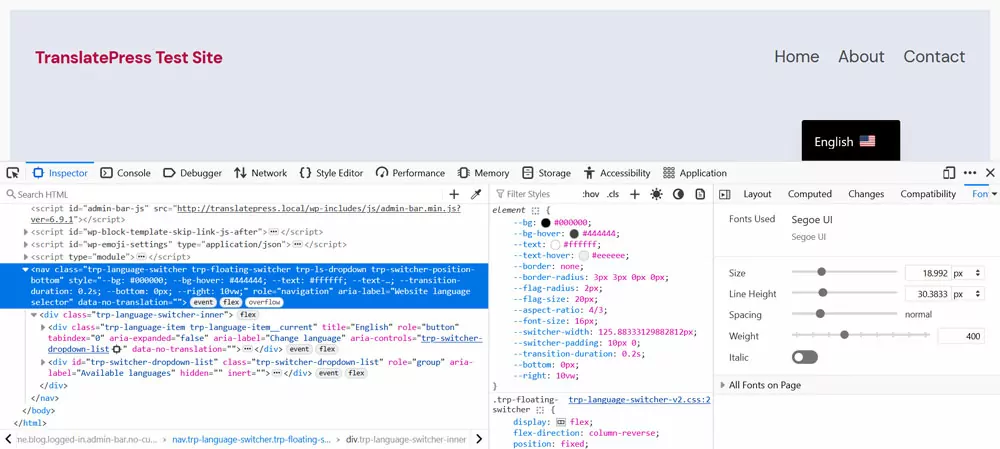Expand the script type="module" node
The image size is (1000, 449).
pyautogui.click(x=26, y=256)
